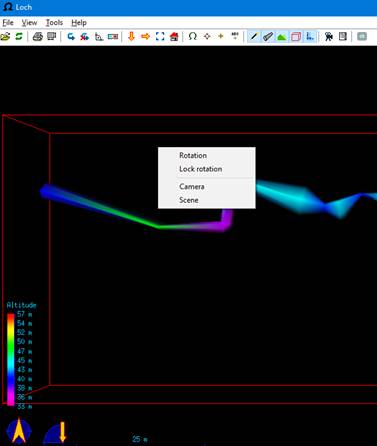This screenshot has width=377, height=446.
Task: Click the video camera icon
Action: click(x=329, y=36)
